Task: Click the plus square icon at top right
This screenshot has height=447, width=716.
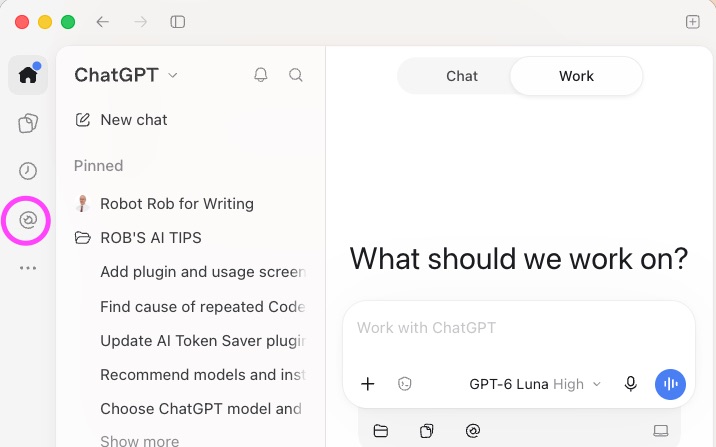Action: click(x=693, y=21)
